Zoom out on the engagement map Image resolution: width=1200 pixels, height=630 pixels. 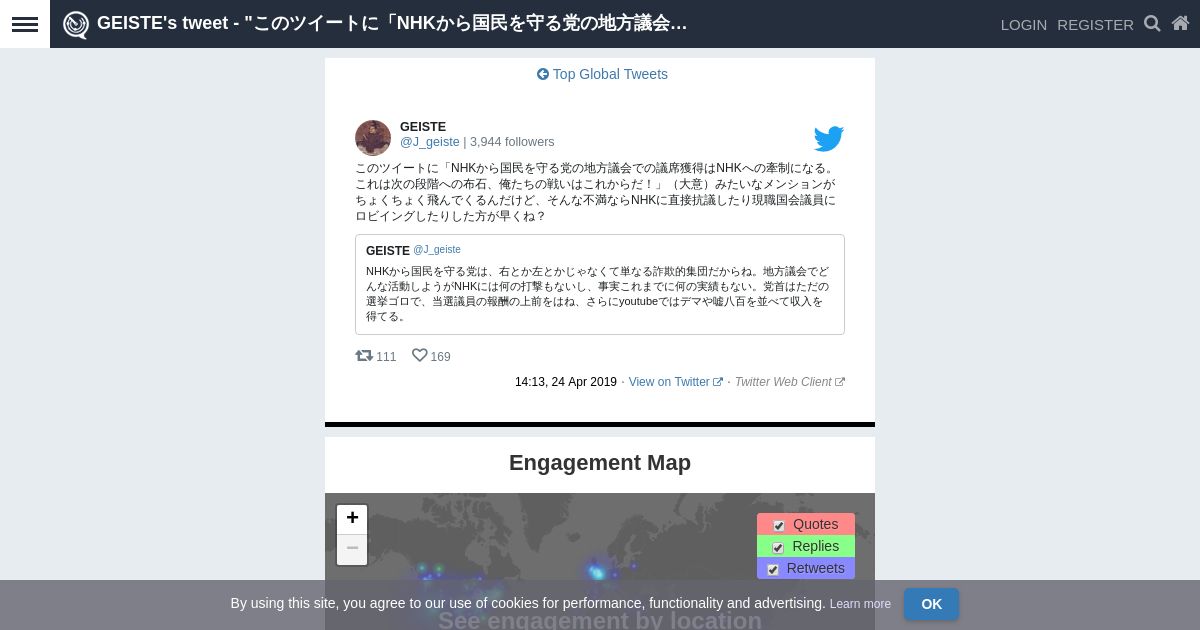352,549
